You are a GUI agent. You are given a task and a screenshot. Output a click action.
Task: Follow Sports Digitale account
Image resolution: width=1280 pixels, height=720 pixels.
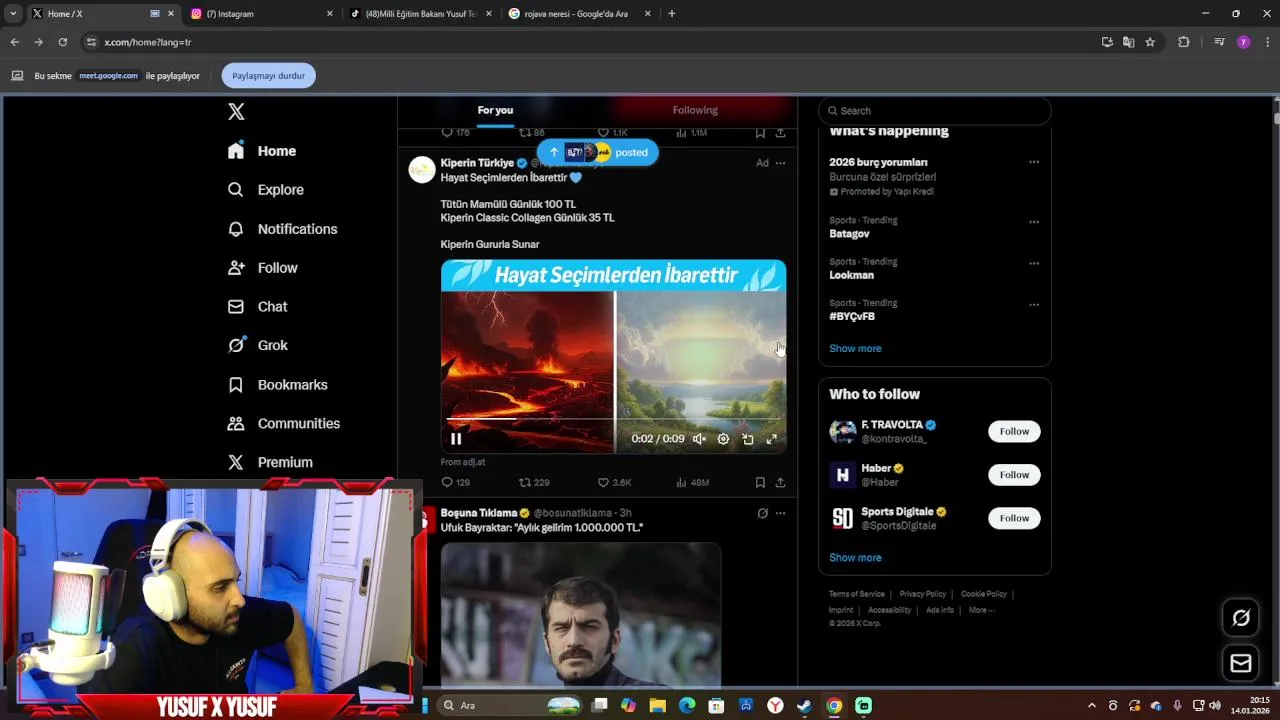pos(1014,518)
